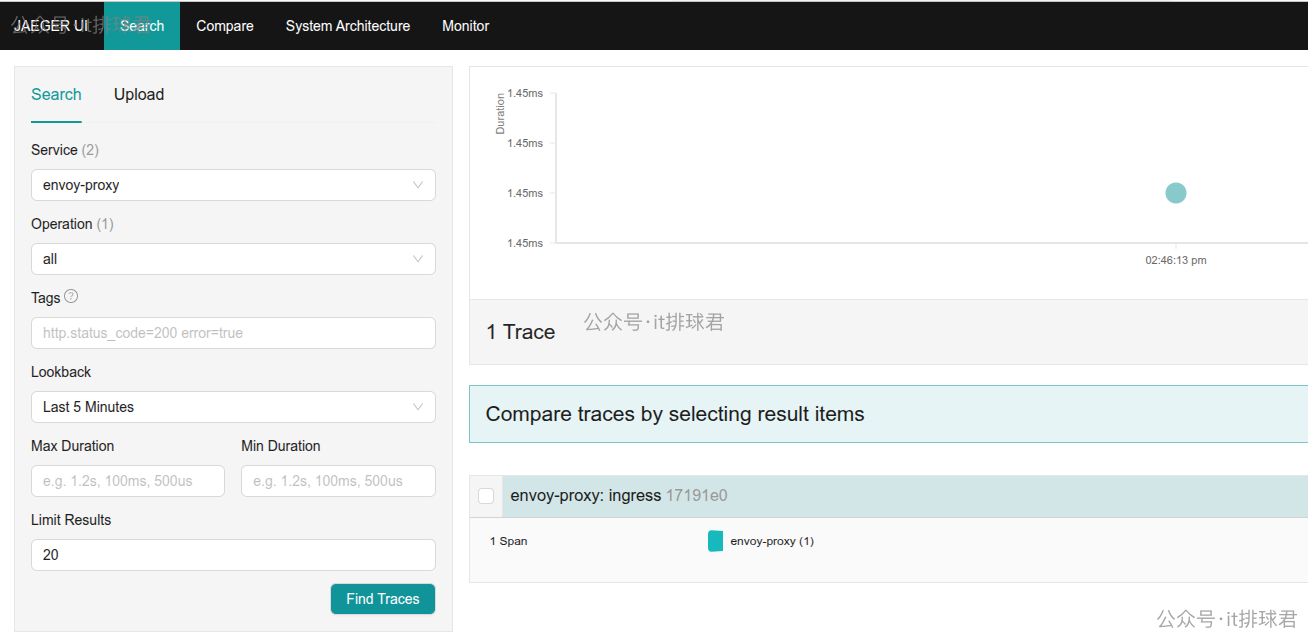1308x634 pixels.
Task: Select the trace dot on the duration chart
Action: pyautogui.click(x=1176, y=193)
